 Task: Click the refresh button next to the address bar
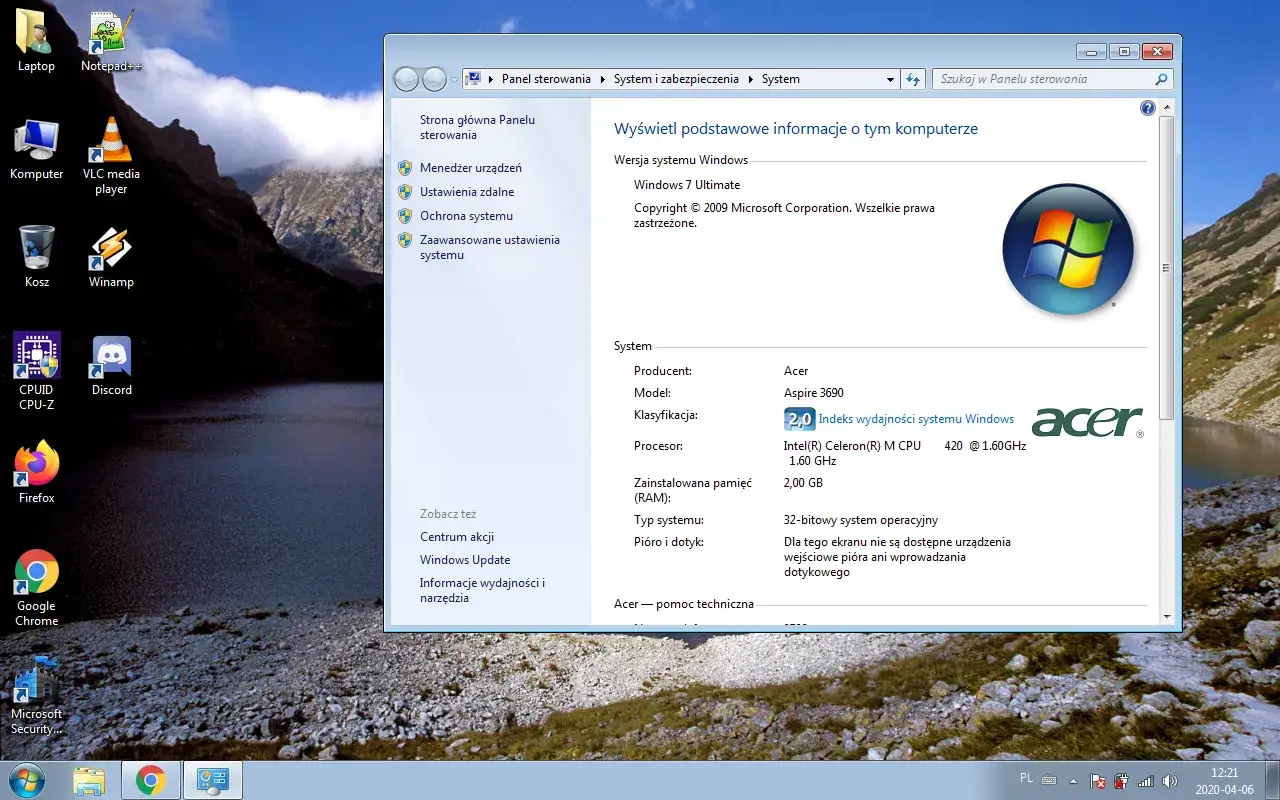[912, 79]
